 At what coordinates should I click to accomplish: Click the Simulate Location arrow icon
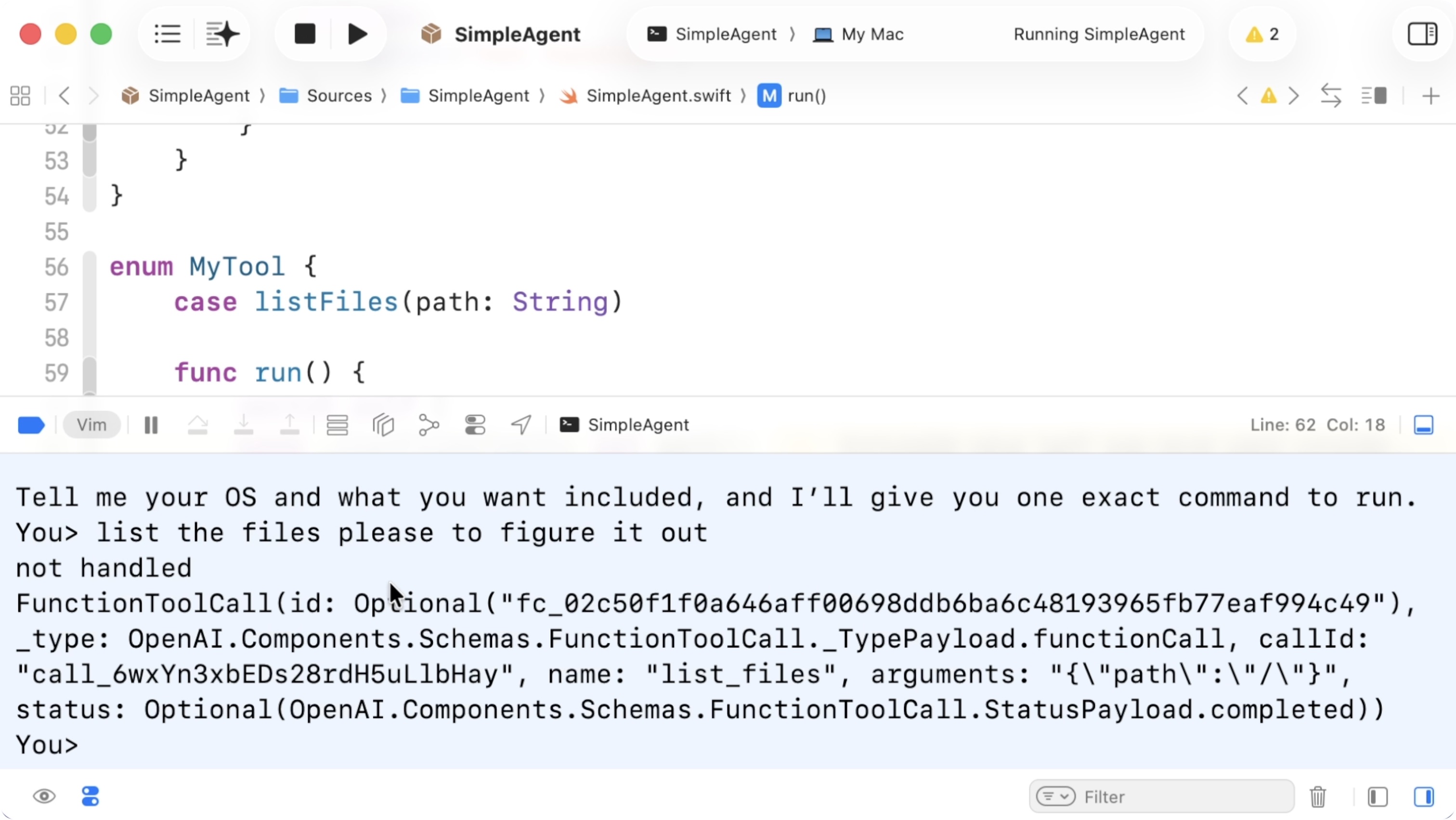(x=520, y=425)
